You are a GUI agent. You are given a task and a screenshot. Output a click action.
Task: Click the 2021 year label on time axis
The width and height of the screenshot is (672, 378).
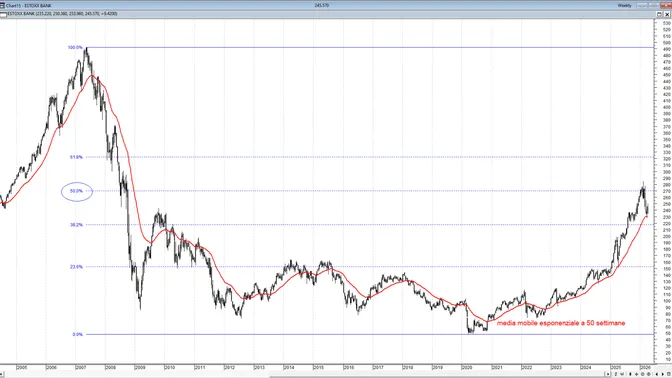pos(497,367)
